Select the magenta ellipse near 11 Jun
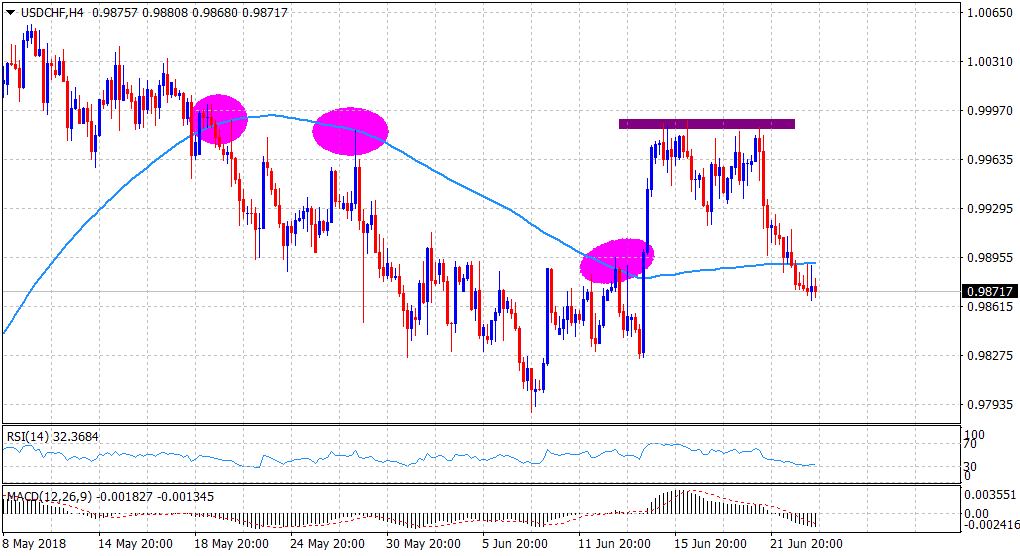The height and width of the screenshot is (556, 1020). tap(617, 260)
